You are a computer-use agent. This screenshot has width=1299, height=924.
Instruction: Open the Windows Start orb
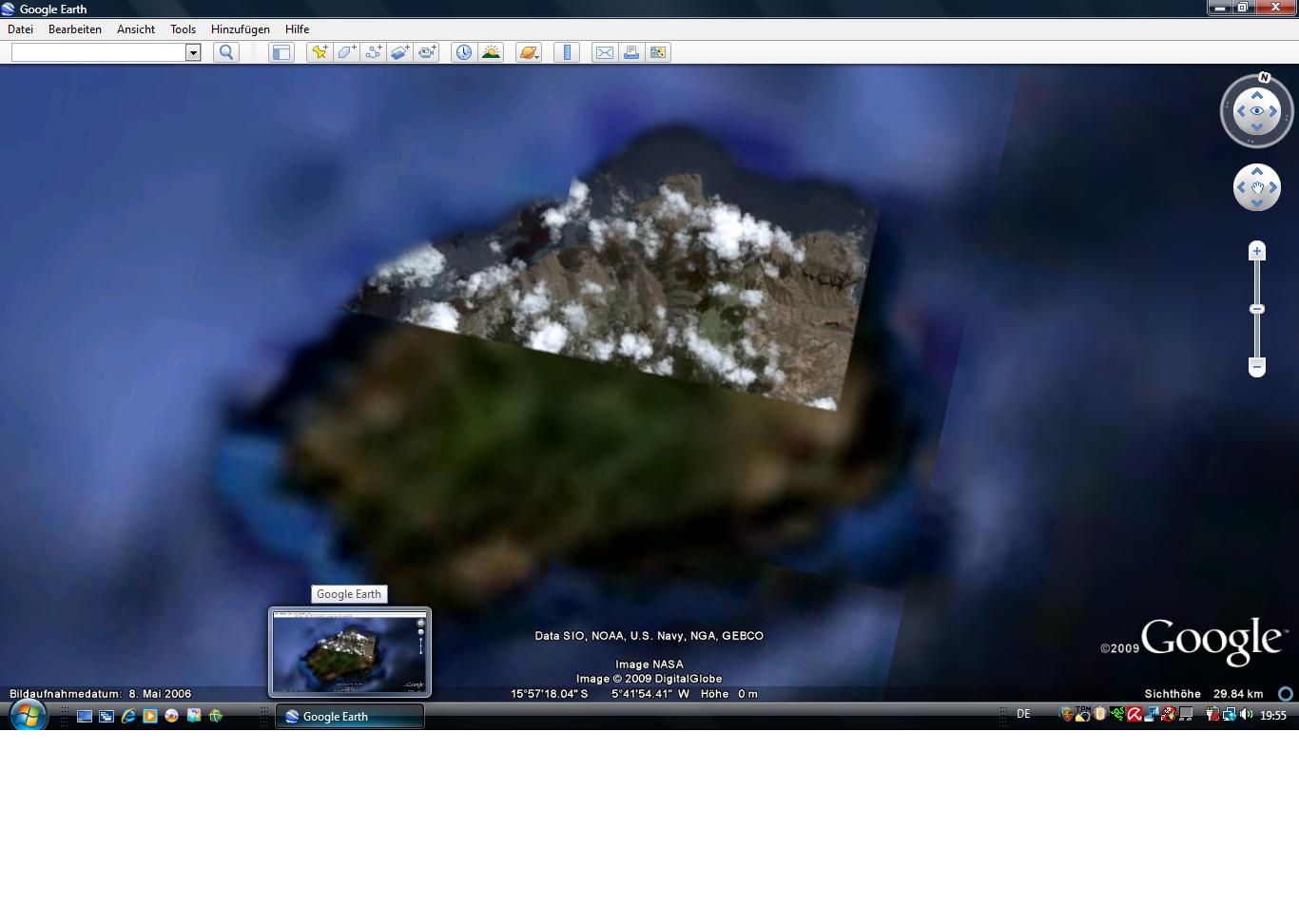(28, 716)
